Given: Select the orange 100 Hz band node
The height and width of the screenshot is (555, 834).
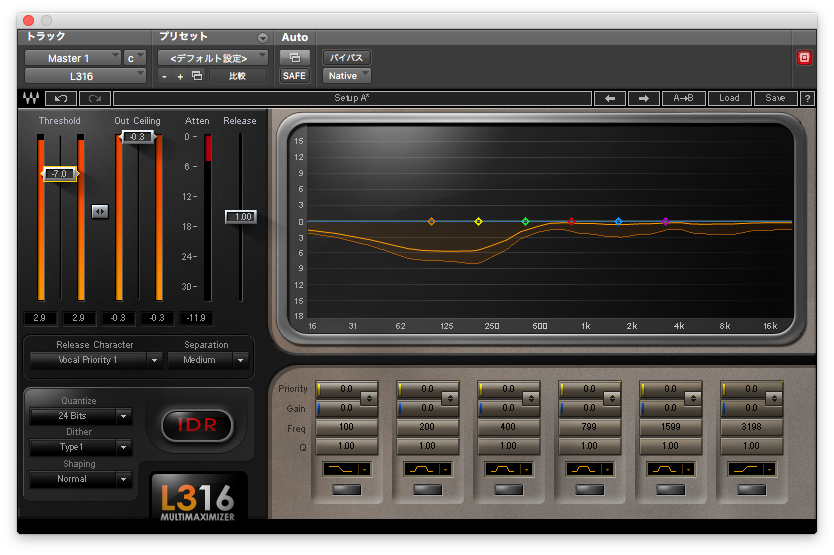Looking at the screenshot, I should coord(431,221).
